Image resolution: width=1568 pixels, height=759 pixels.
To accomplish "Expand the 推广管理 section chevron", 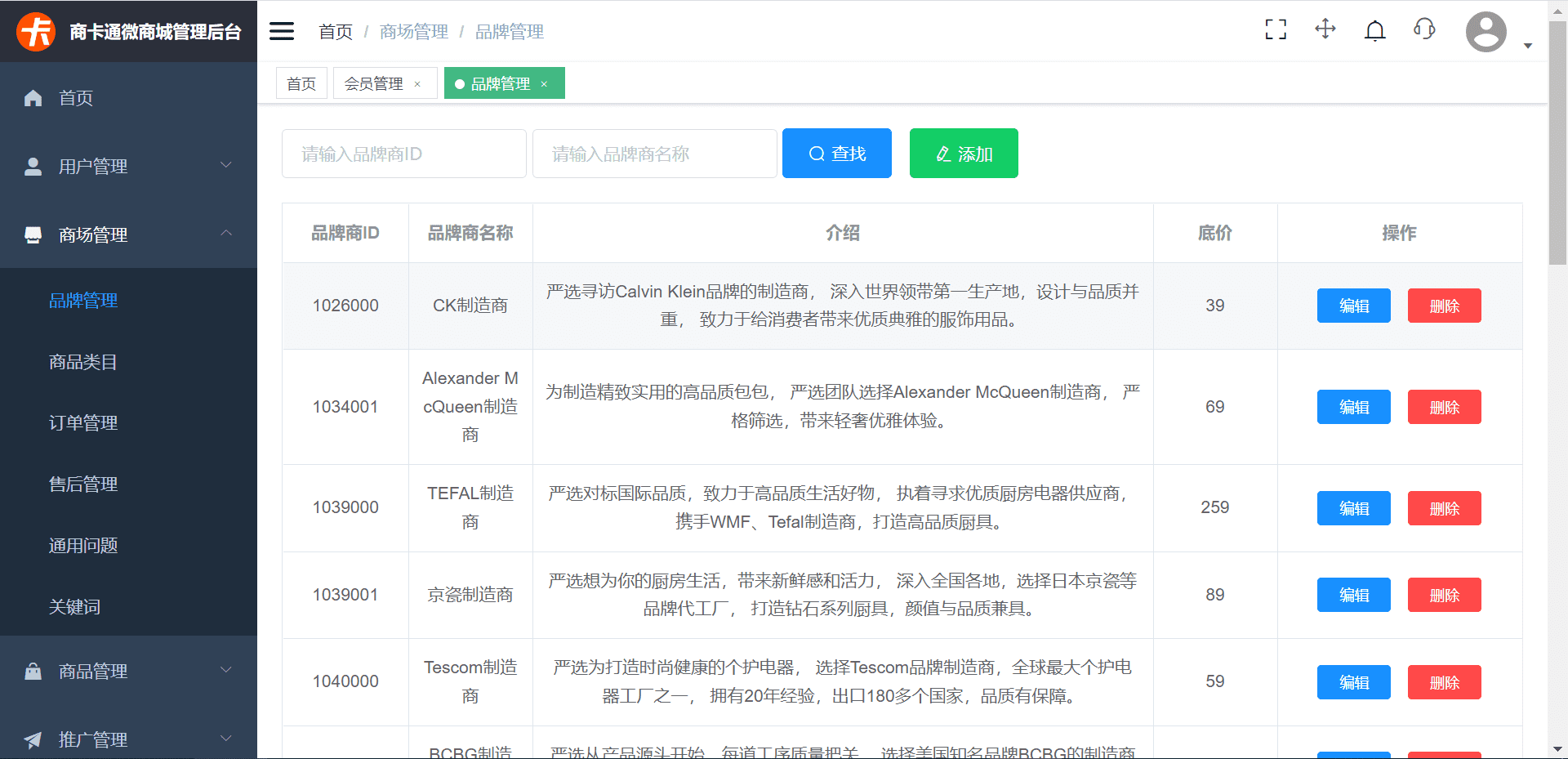I will coord(225,738).
